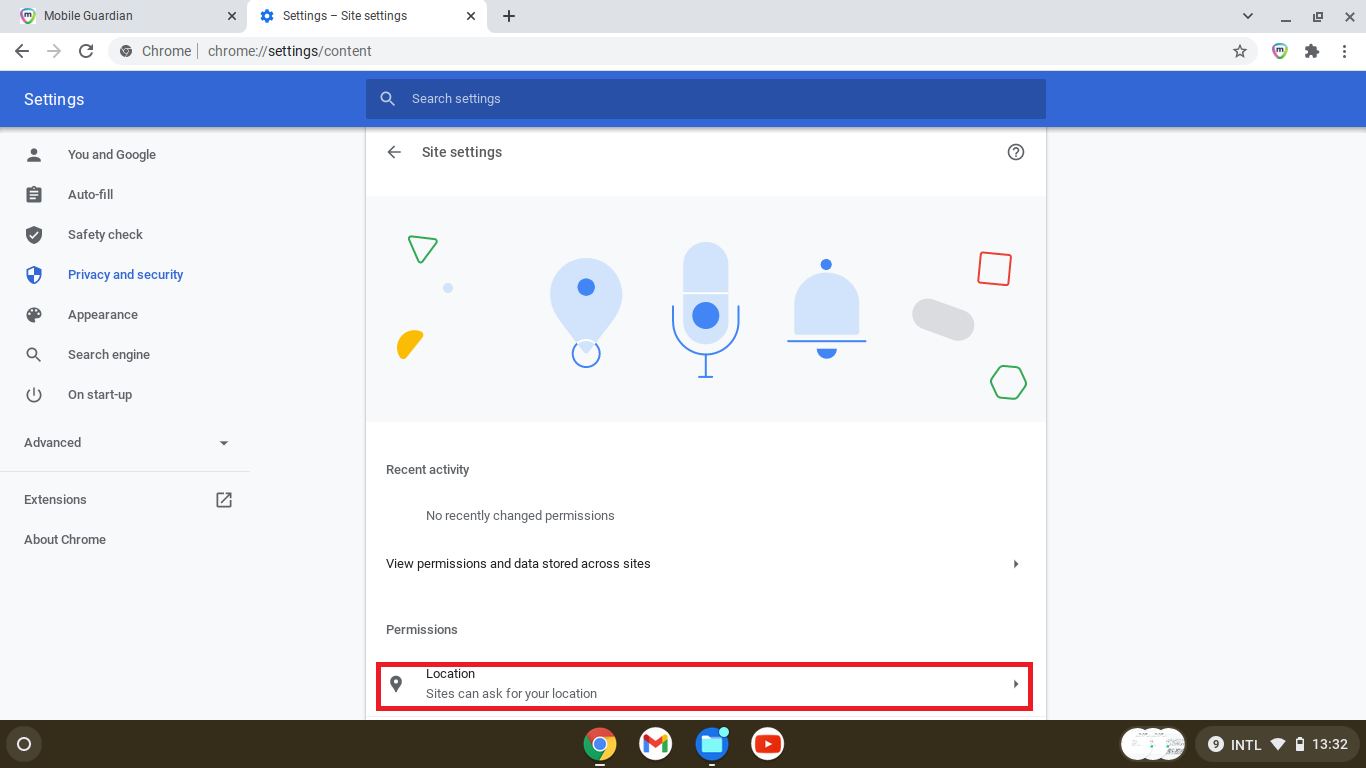Click the Search settings field

(x=706, y=99)
